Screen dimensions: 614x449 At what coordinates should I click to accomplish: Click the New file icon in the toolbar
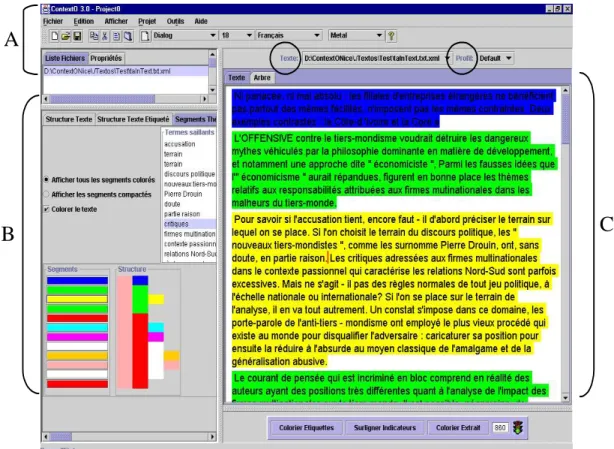click(54, 36)
